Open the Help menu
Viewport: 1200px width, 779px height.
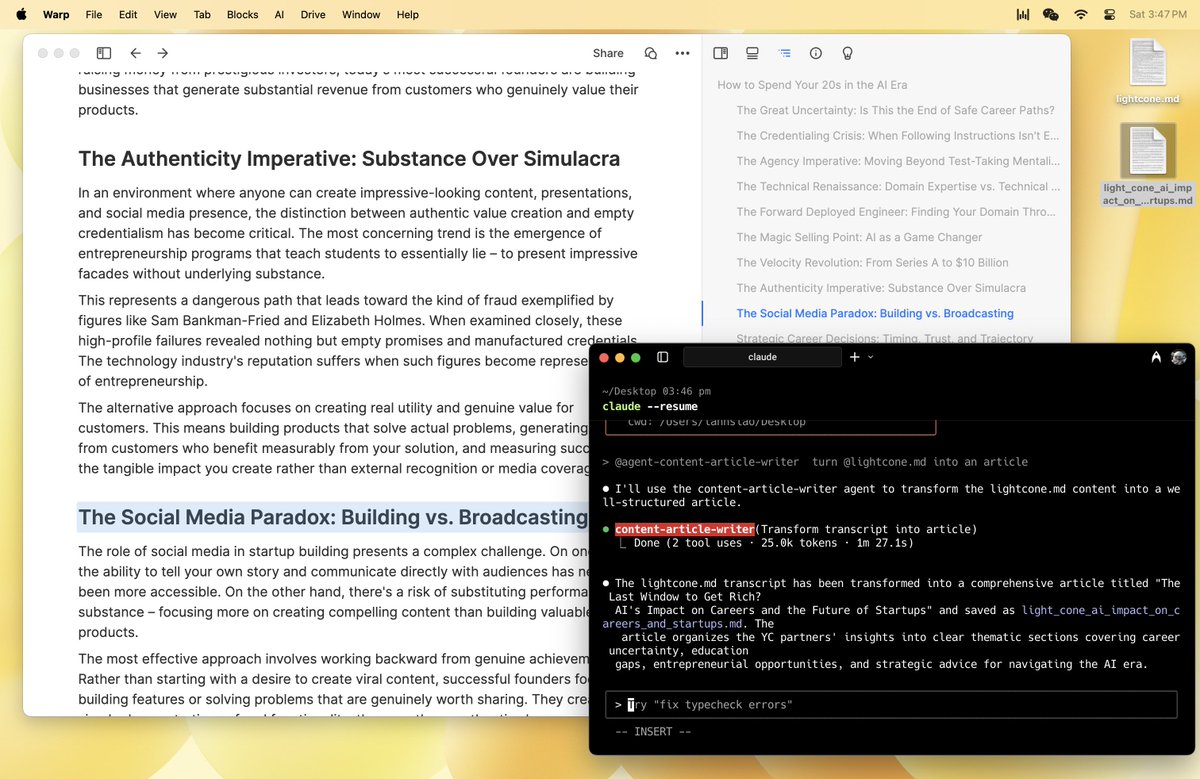408,14
